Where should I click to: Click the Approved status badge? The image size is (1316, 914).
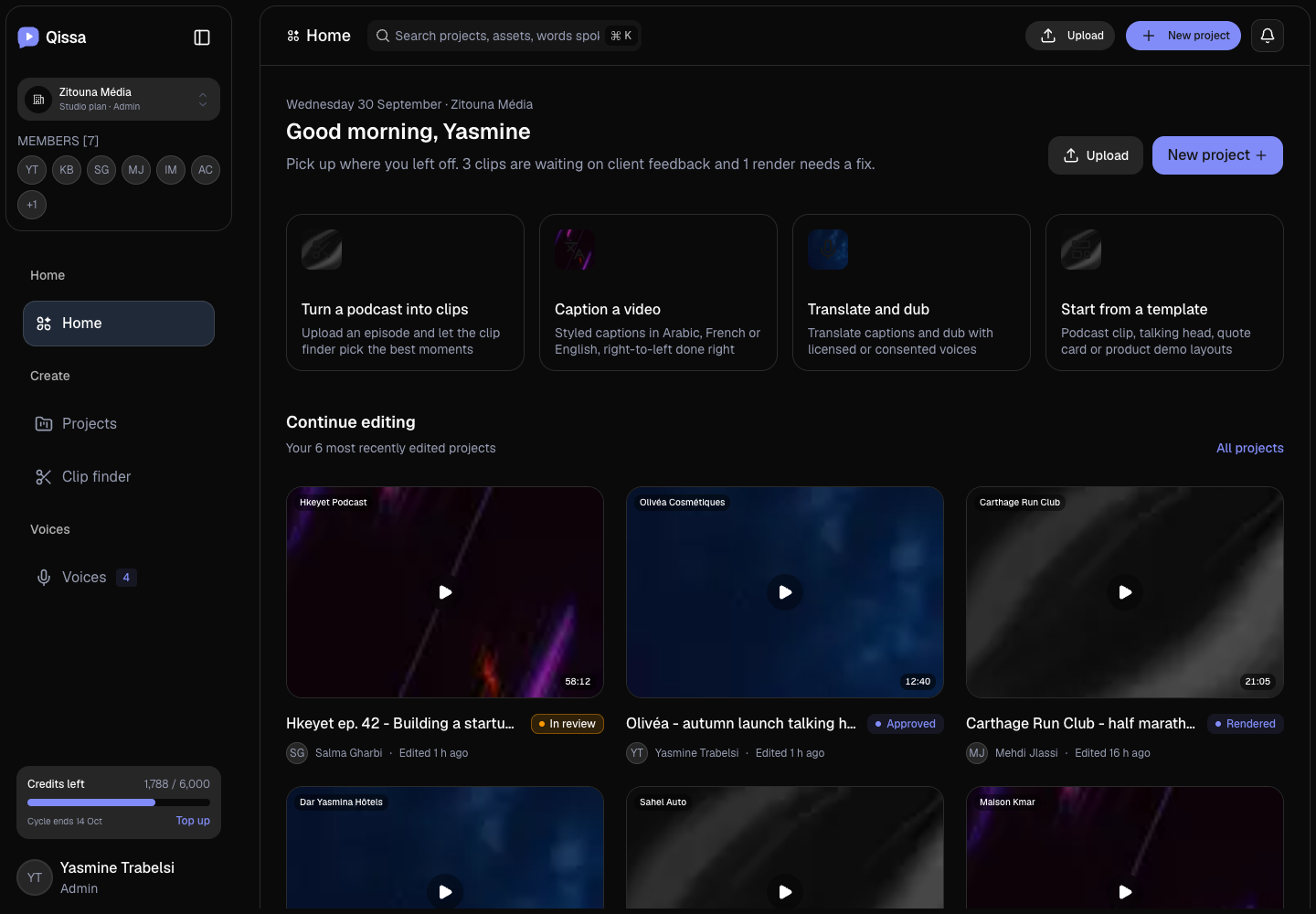(906, 724)
